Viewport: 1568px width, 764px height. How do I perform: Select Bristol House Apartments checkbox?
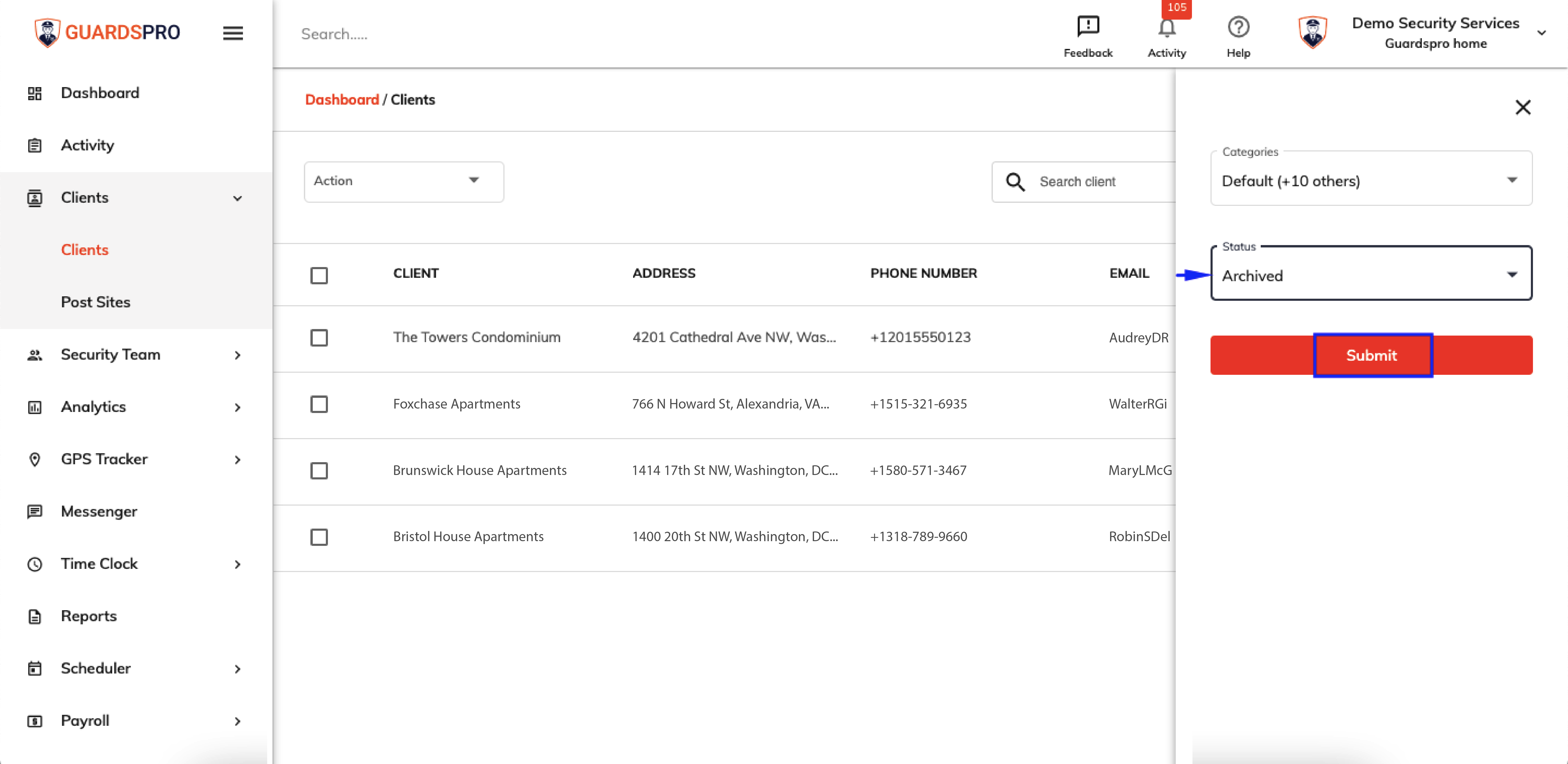[x=319, y=537]
